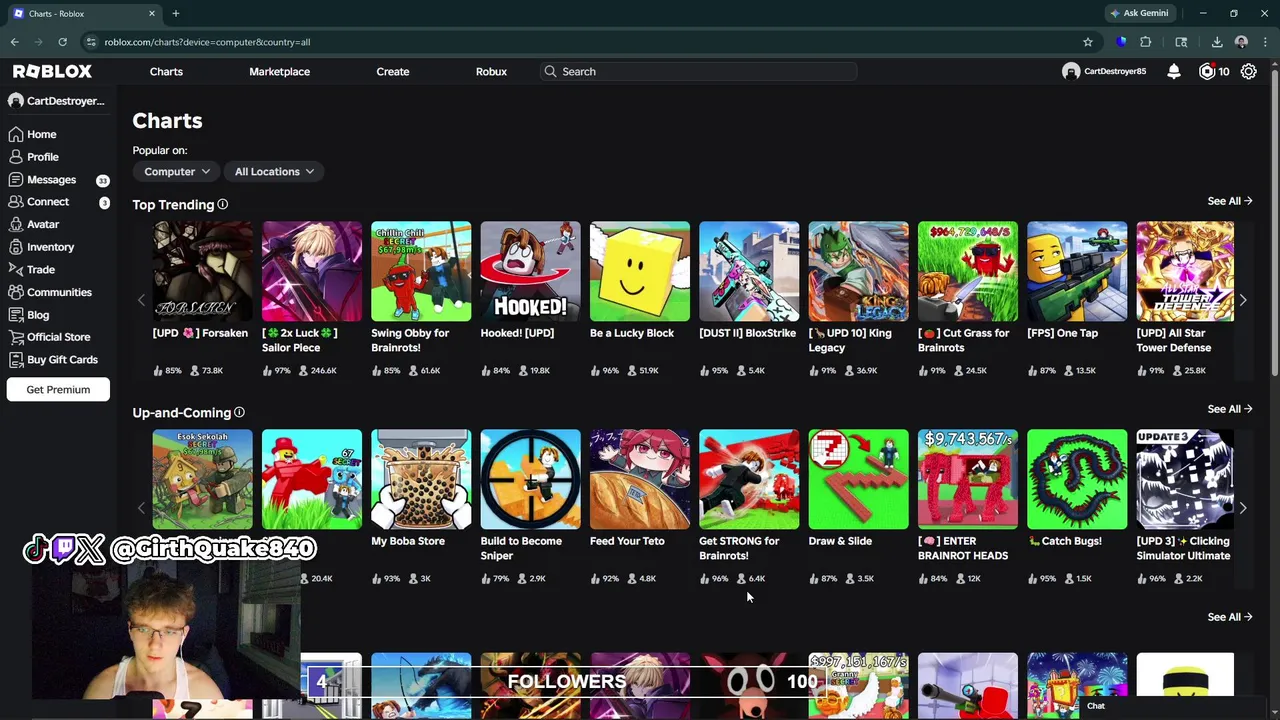Open the Marketplace nav item
1280x720 pixels.
coord(279,71)
